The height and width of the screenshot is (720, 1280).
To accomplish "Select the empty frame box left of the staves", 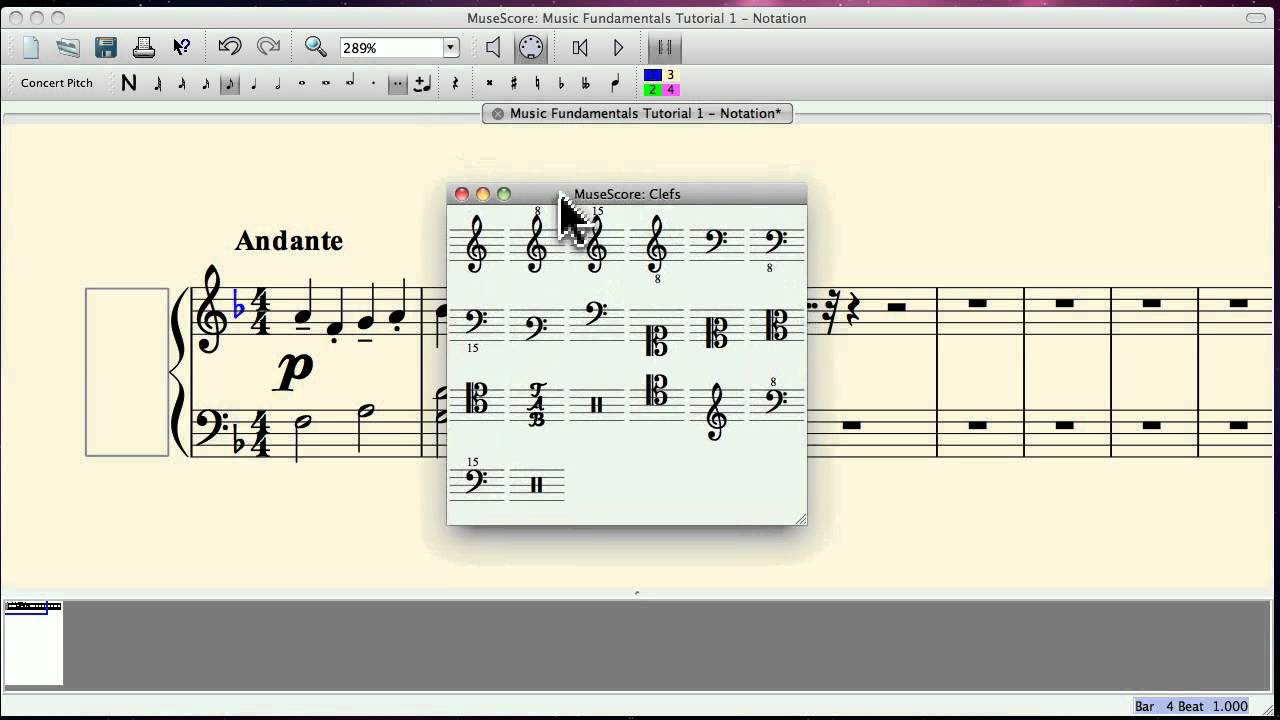I will [127, 372].
